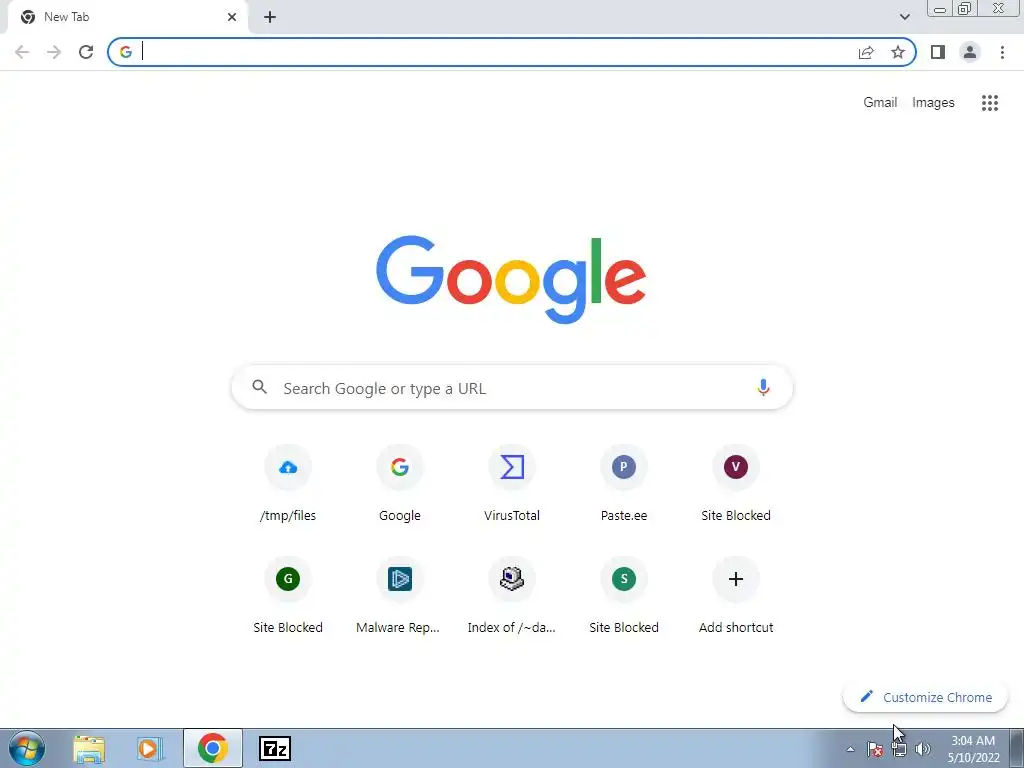Open the network tray icon

click(899, 749)
